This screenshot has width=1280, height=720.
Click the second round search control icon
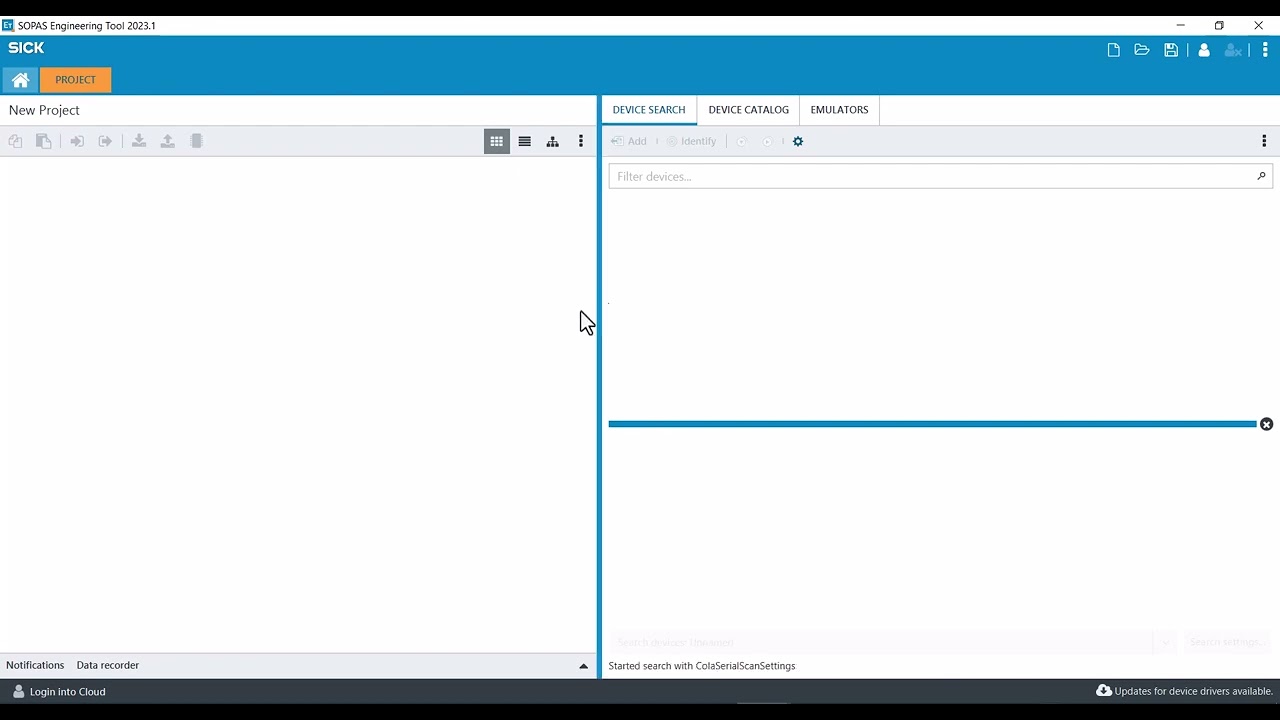768,141
